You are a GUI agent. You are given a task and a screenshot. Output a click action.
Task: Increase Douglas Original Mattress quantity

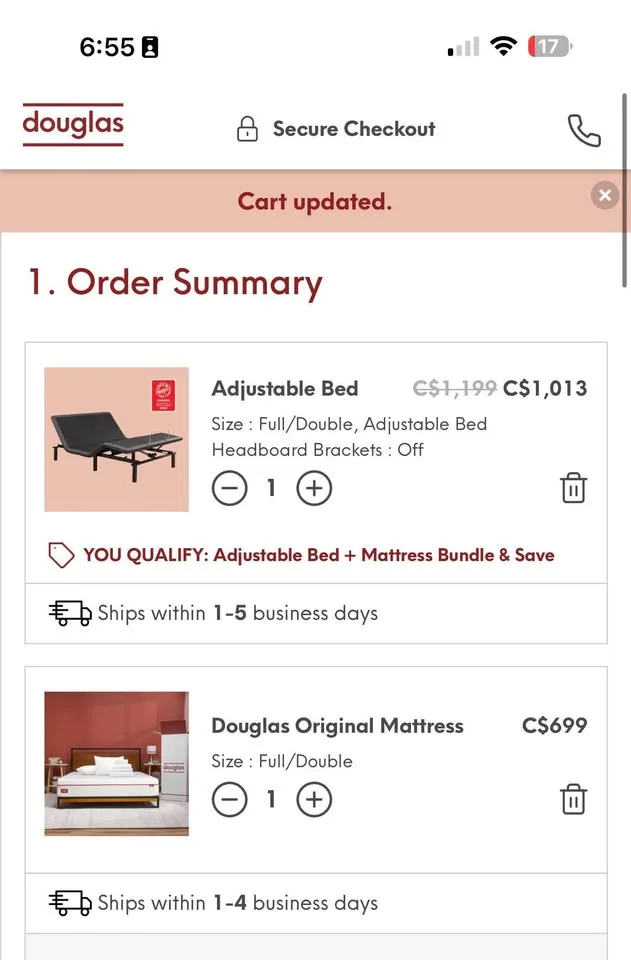pos(314,799)
